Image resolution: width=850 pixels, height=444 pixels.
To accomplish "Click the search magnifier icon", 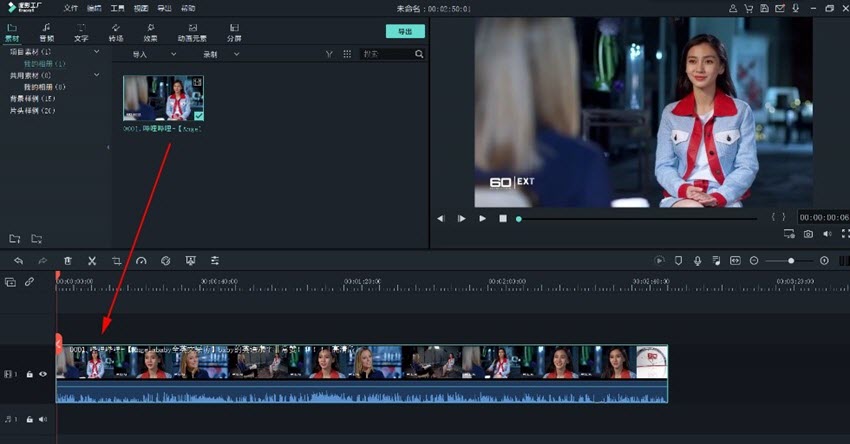I will 419,54.
